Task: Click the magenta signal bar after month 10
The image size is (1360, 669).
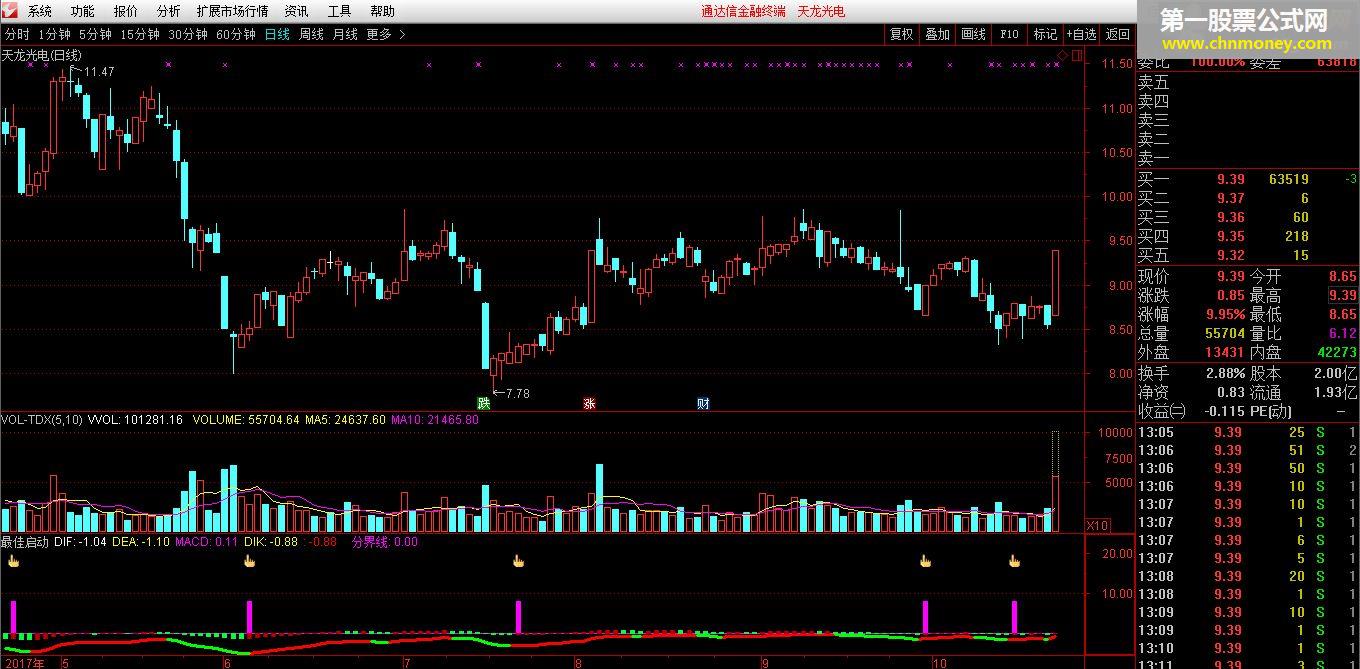Action: tap(1014, 617)
